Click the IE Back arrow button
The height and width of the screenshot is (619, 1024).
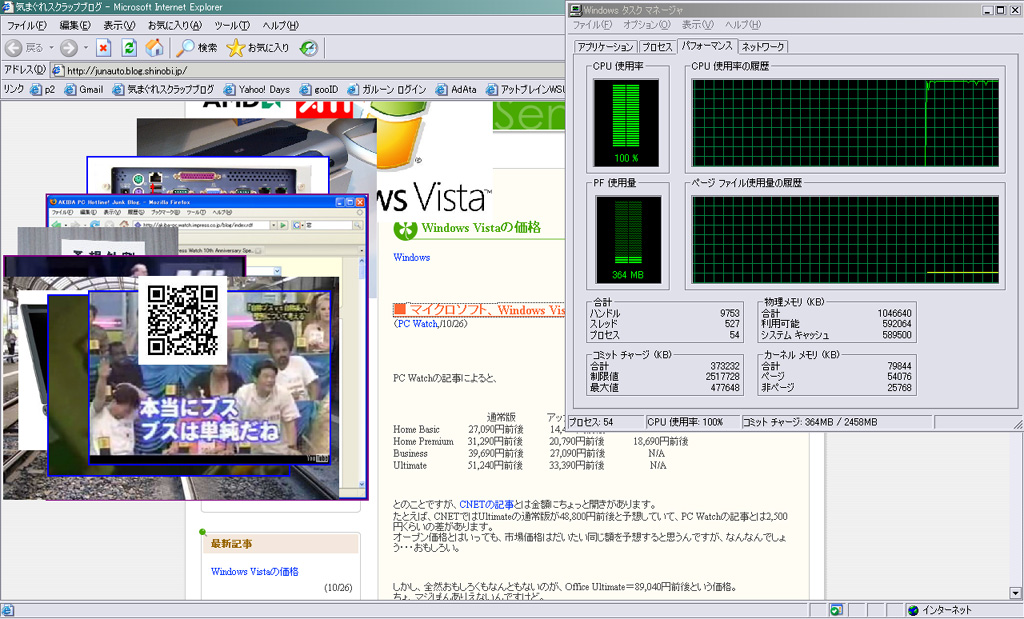(x=14, y=48)
